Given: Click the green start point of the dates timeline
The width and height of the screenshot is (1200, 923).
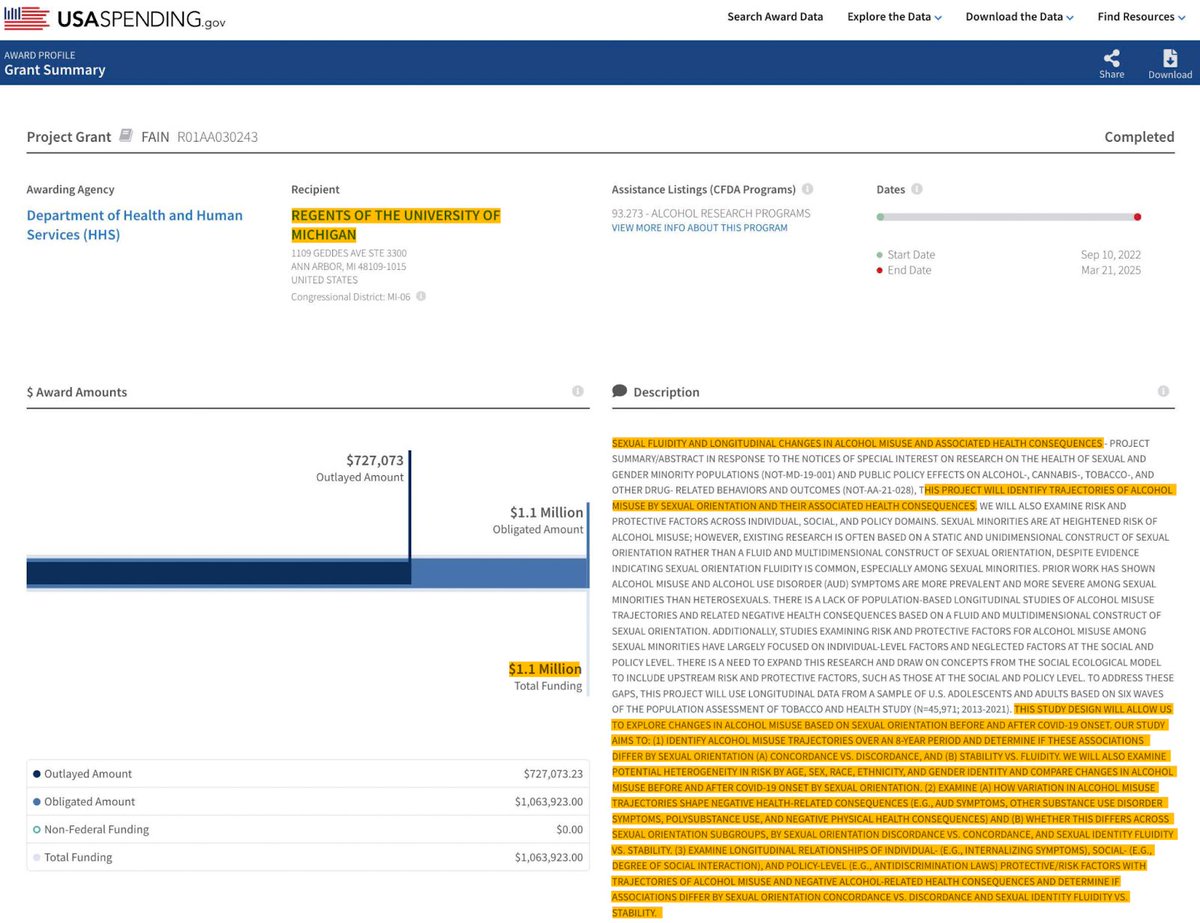Looking at the screenshot, I should (880, 216).
